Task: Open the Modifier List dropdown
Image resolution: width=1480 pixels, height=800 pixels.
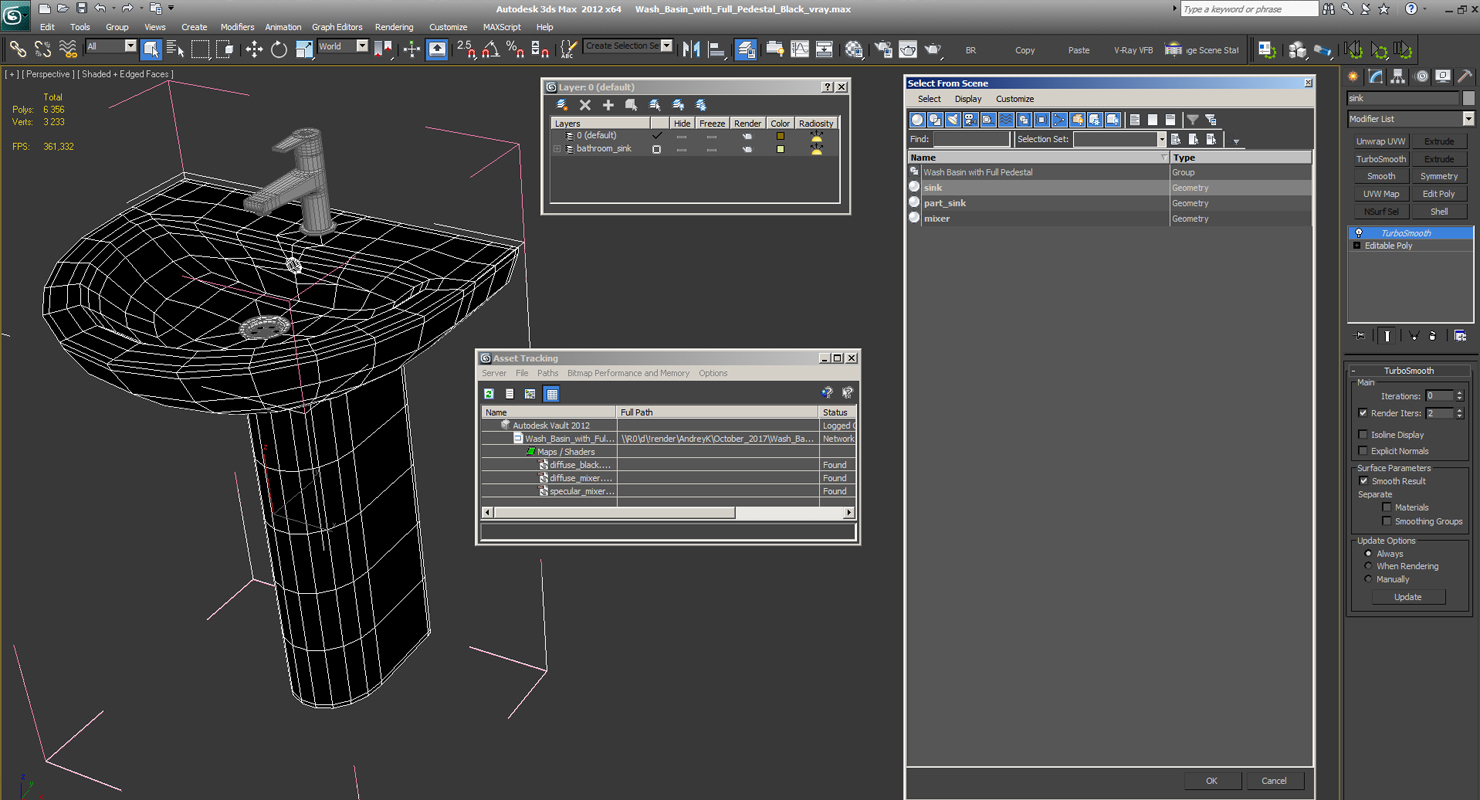Action: coord(1410,119)
